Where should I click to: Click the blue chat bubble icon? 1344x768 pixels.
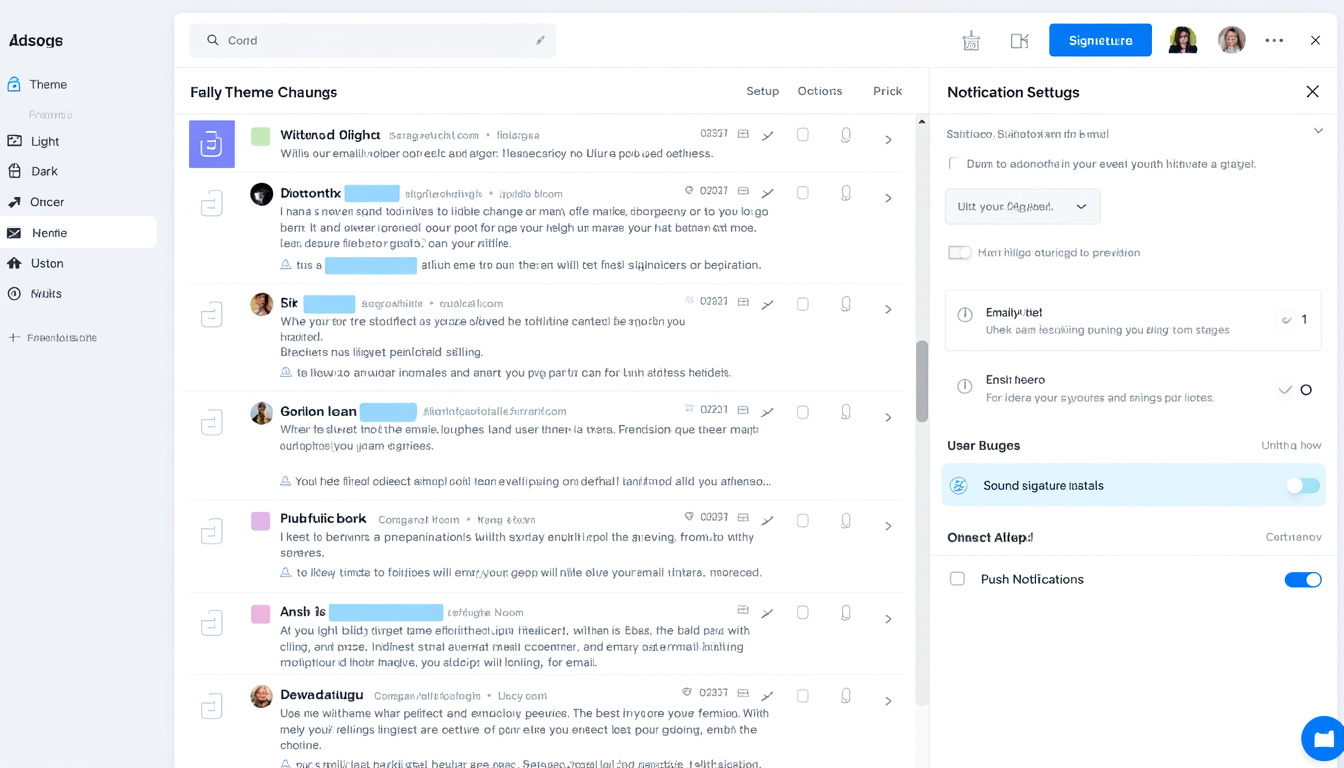(1323, 739)
